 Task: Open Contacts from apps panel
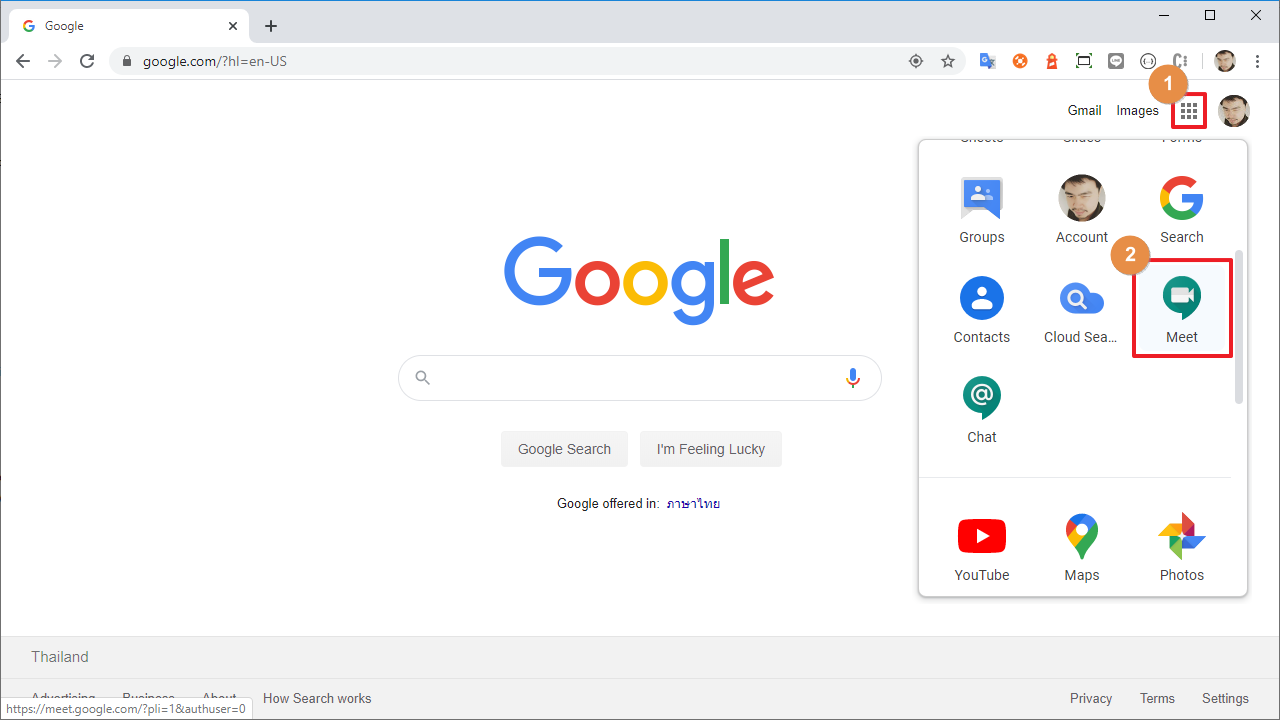pos(982,310)
